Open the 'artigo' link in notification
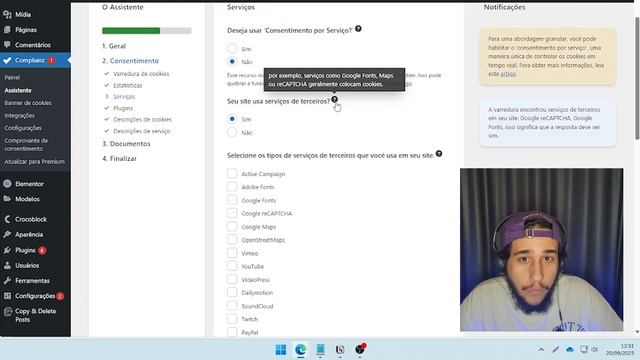Screen dimensions: 640x360 (x=508, y=74)
